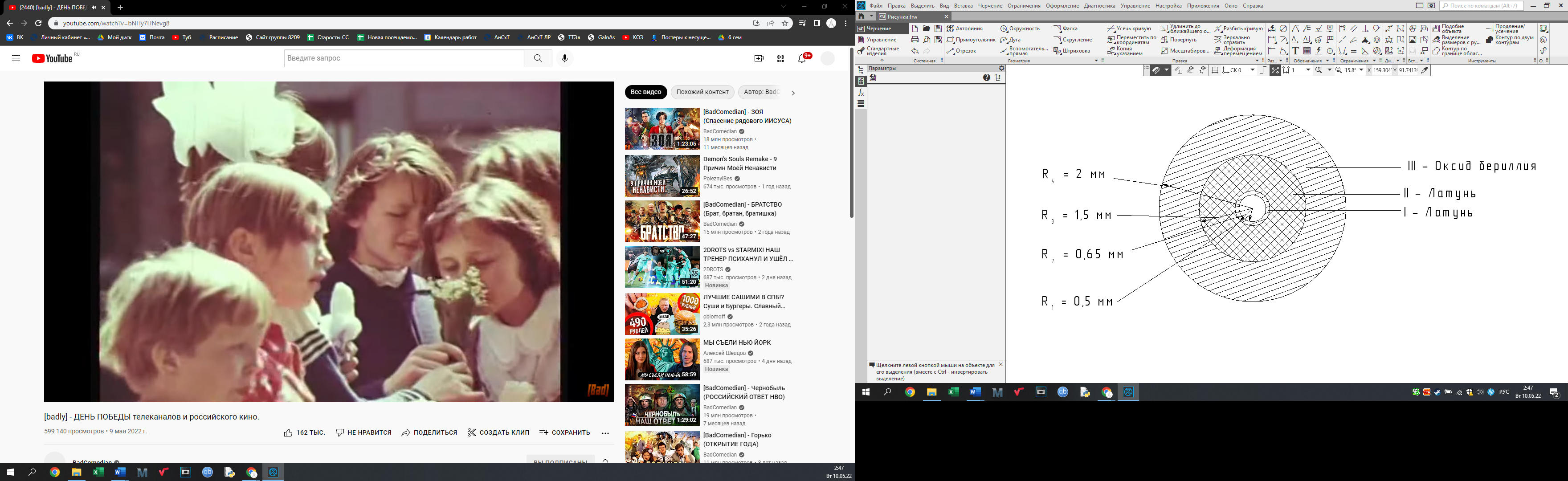Save the drawing with the floppy disk icon

[939, 29]
